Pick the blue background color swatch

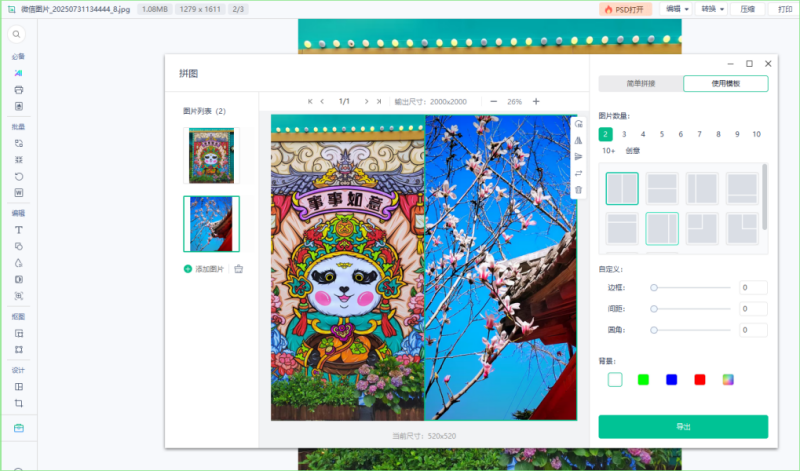pos(671,380)
